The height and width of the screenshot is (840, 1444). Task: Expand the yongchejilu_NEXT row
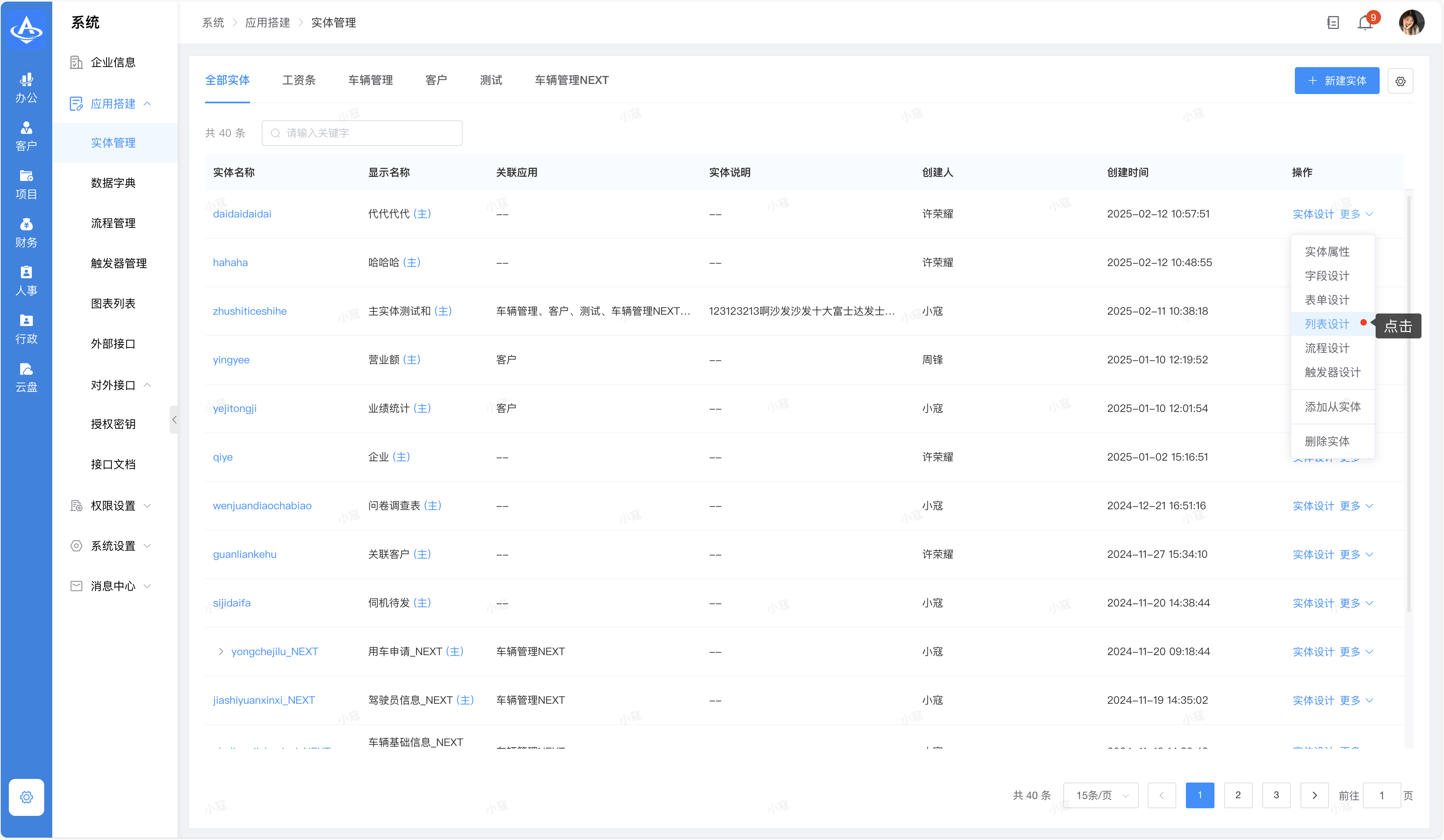(221, 652)
